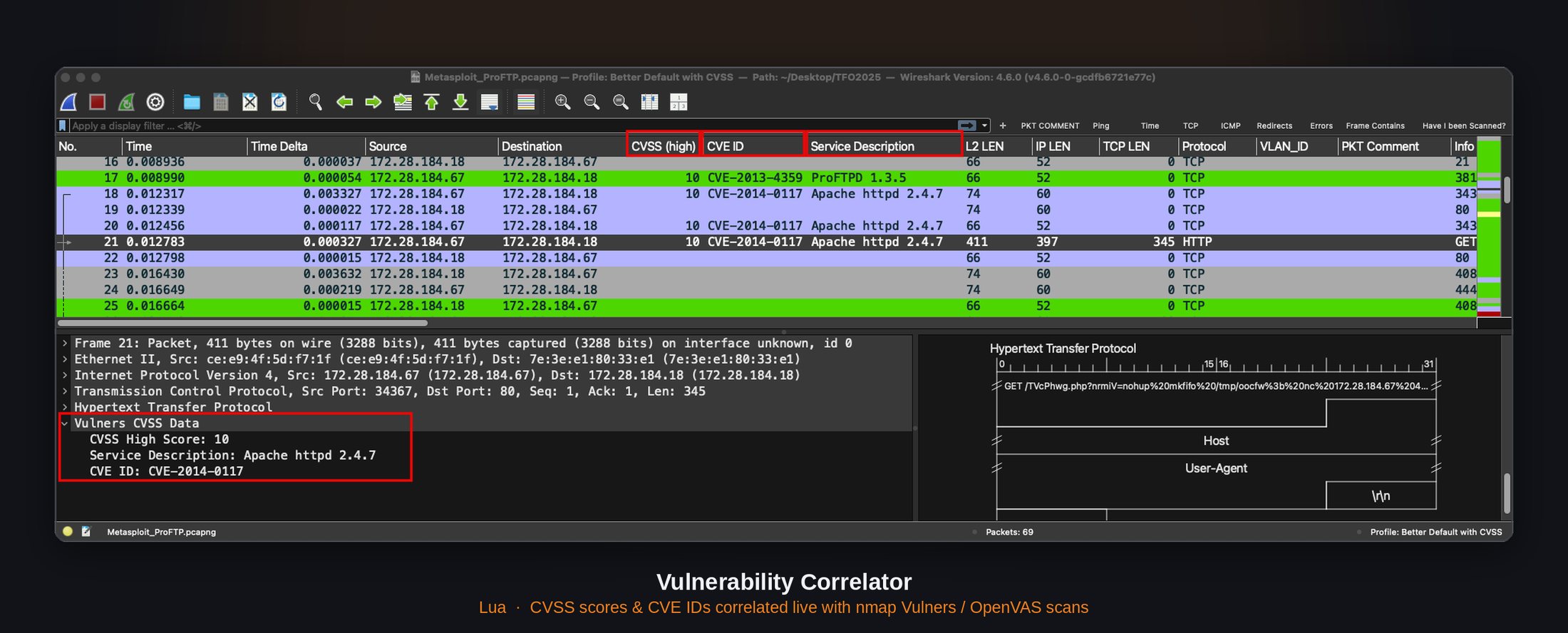The image size is (1568, 633).
Task: Zoom in on packet text
Action: click(562, 102)
